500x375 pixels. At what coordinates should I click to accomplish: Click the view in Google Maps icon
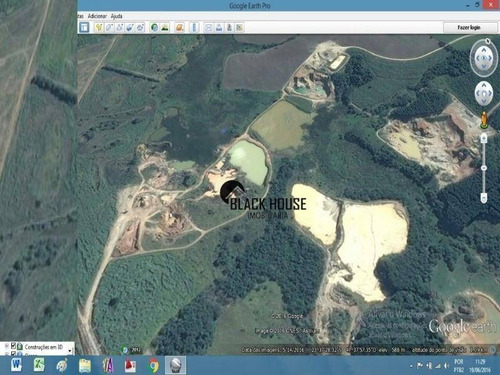[240, 27]
